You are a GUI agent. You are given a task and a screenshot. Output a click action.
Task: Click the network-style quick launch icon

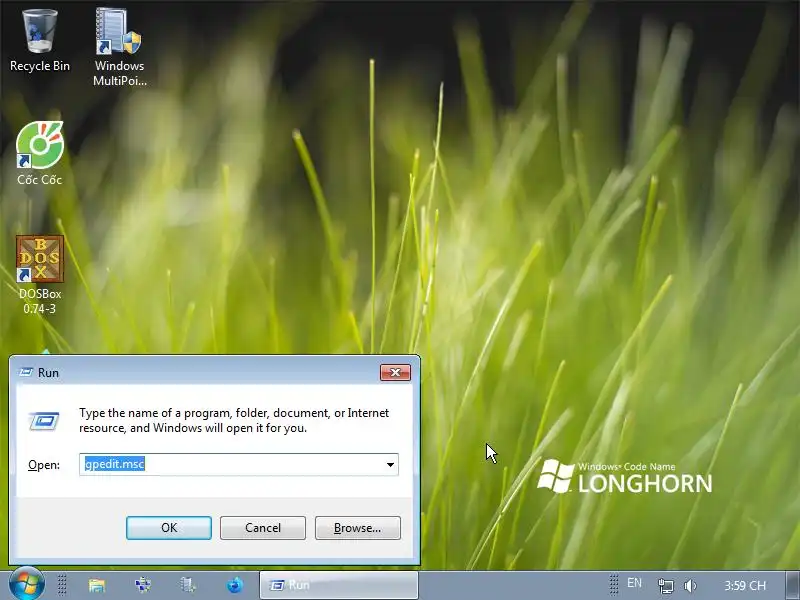(x=142, y=585)
